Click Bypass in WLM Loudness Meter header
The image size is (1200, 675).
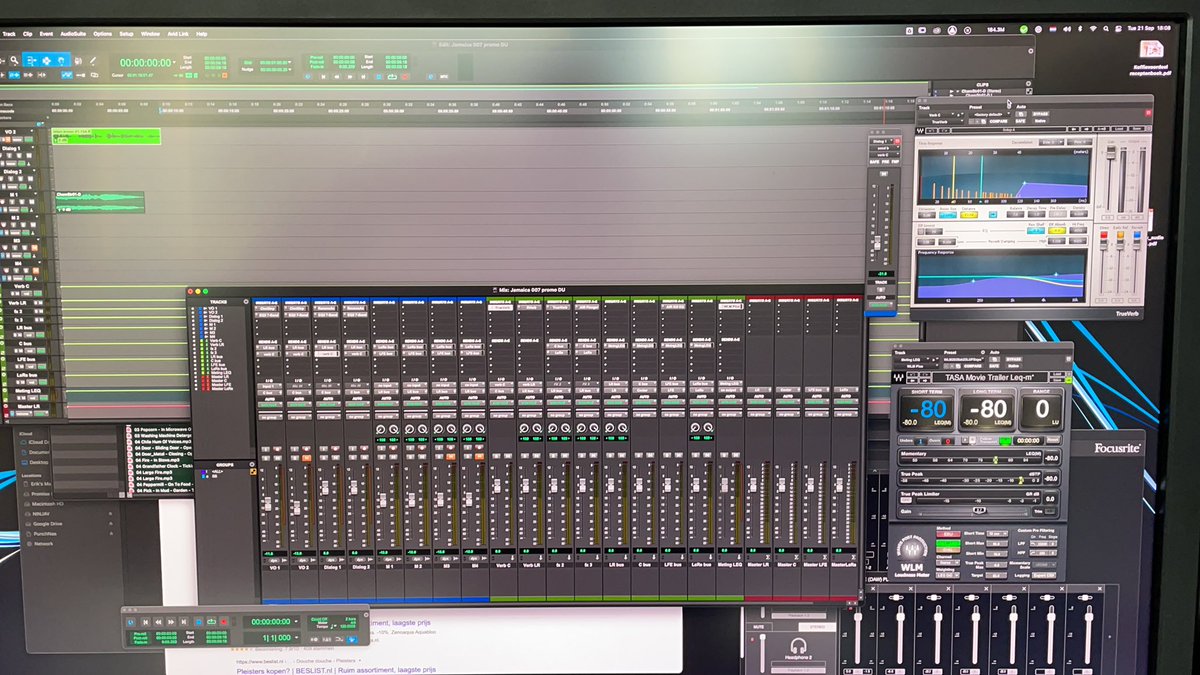pos(1014,359)
